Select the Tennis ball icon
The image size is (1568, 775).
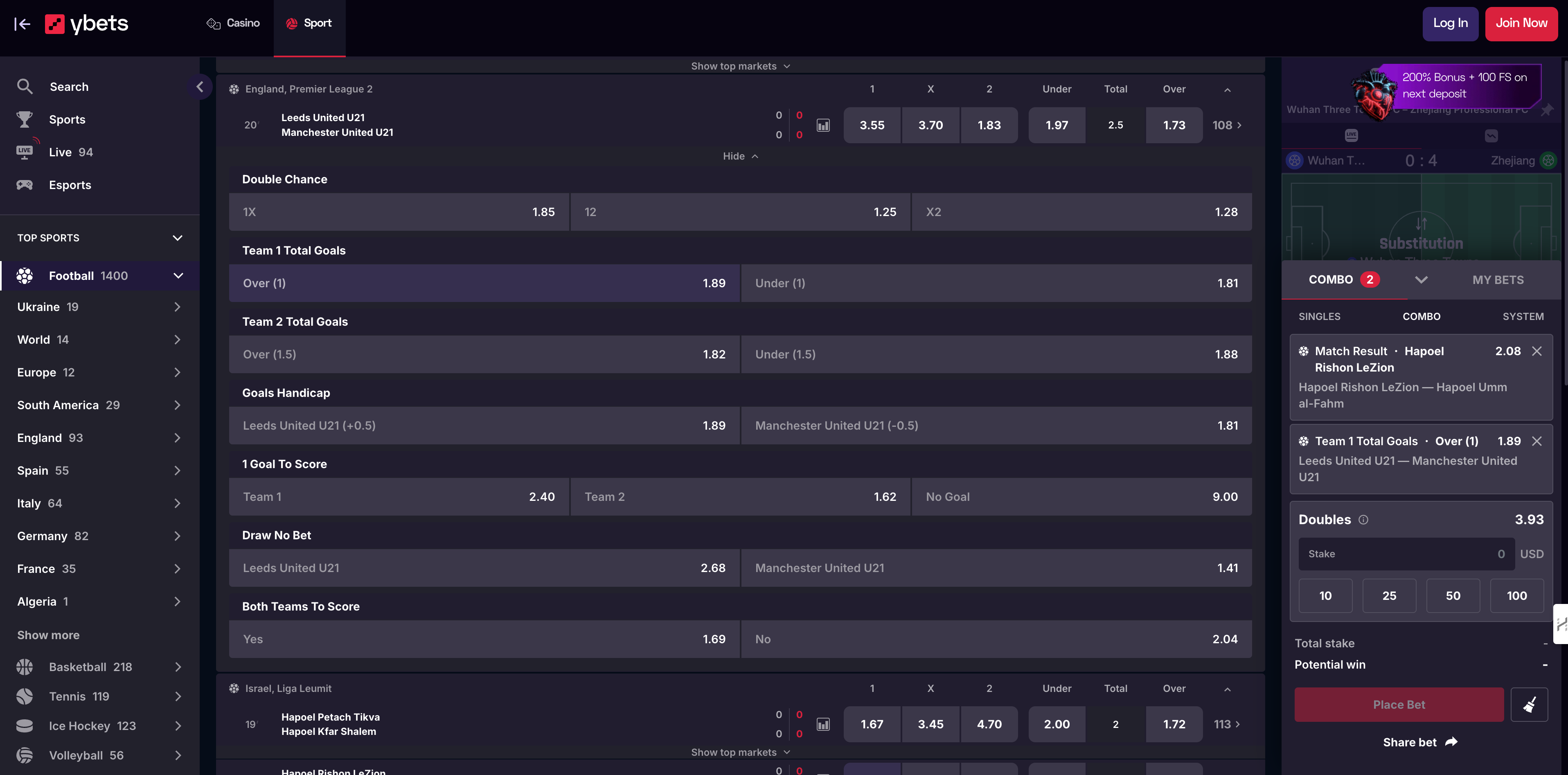(x=25, y=696)
